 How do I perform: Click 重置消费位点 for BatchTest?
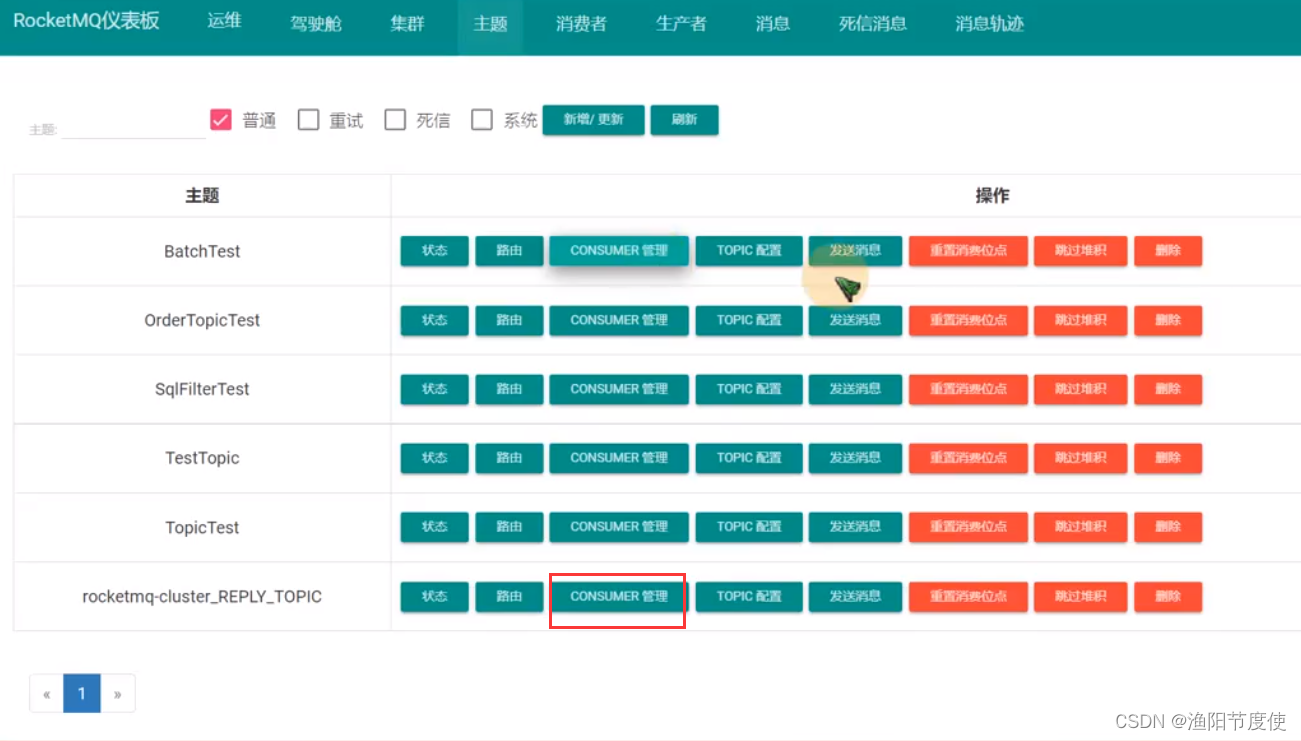coord(968,251)
